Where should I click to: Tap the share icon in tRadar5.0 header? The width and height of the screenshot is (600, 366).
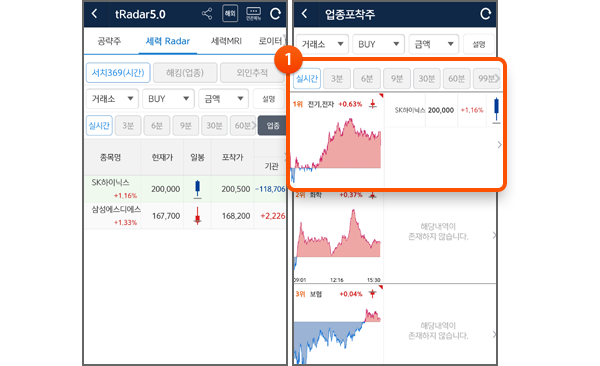click(207, 14)
